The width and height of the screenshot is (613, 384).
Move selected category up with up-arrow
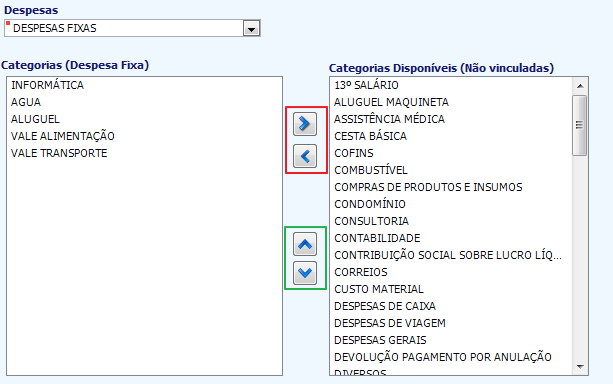point(305,244)
